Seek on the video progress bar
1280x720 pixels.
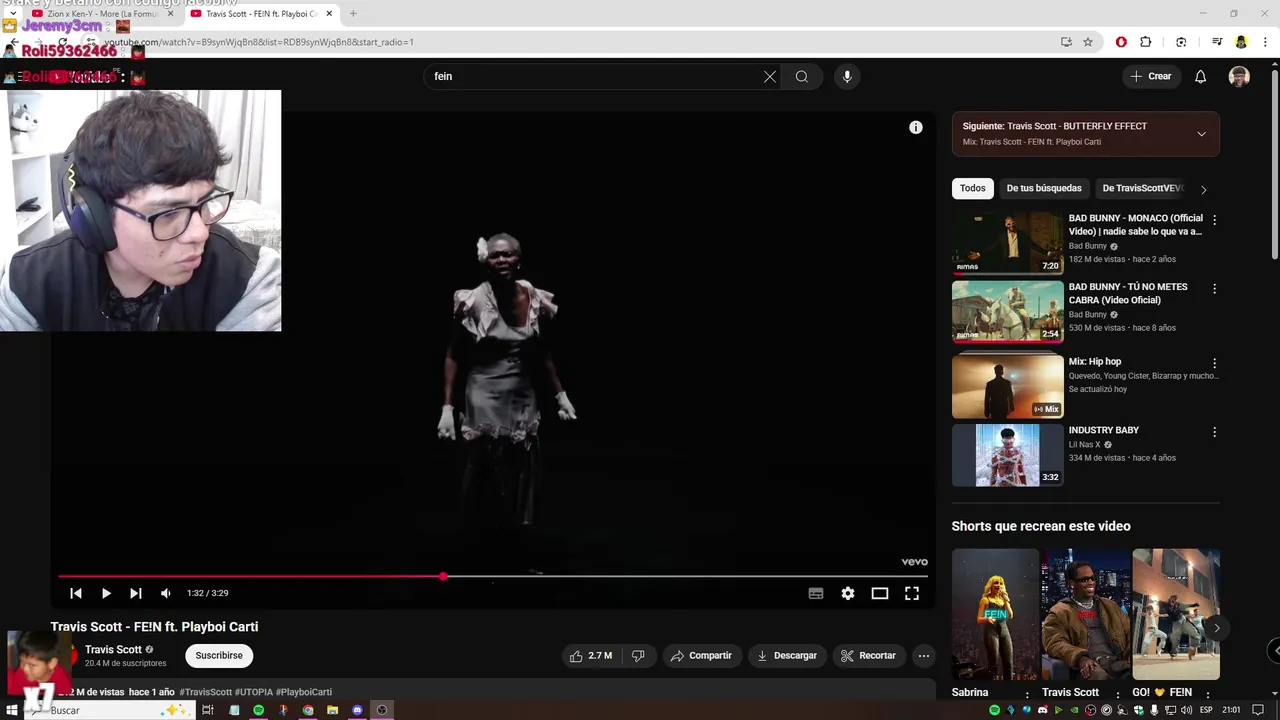click(493, 577)
